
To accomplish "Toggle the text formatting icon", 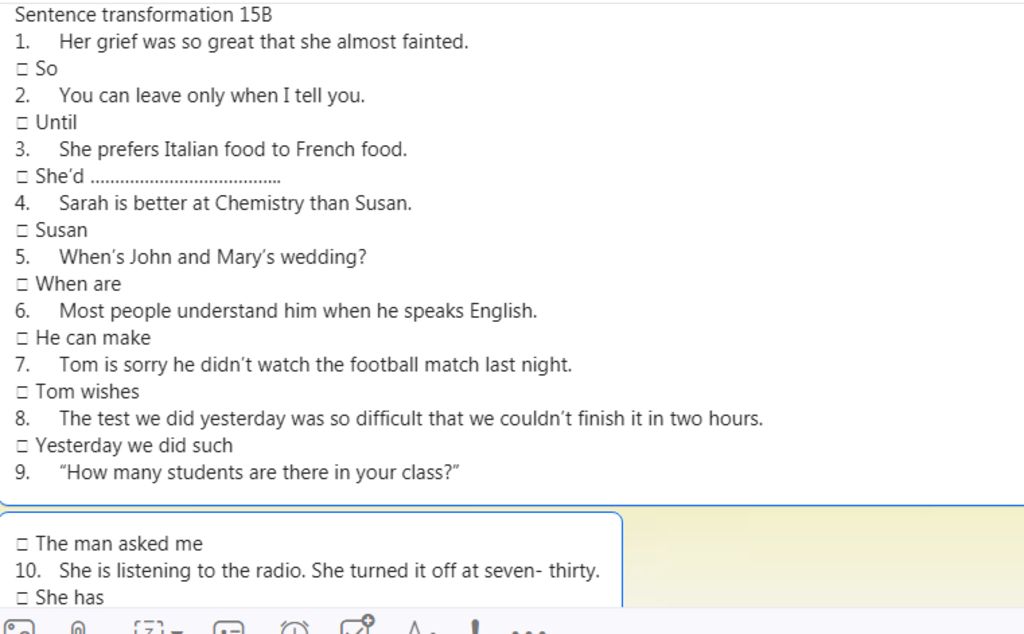I will coord(416,627).
